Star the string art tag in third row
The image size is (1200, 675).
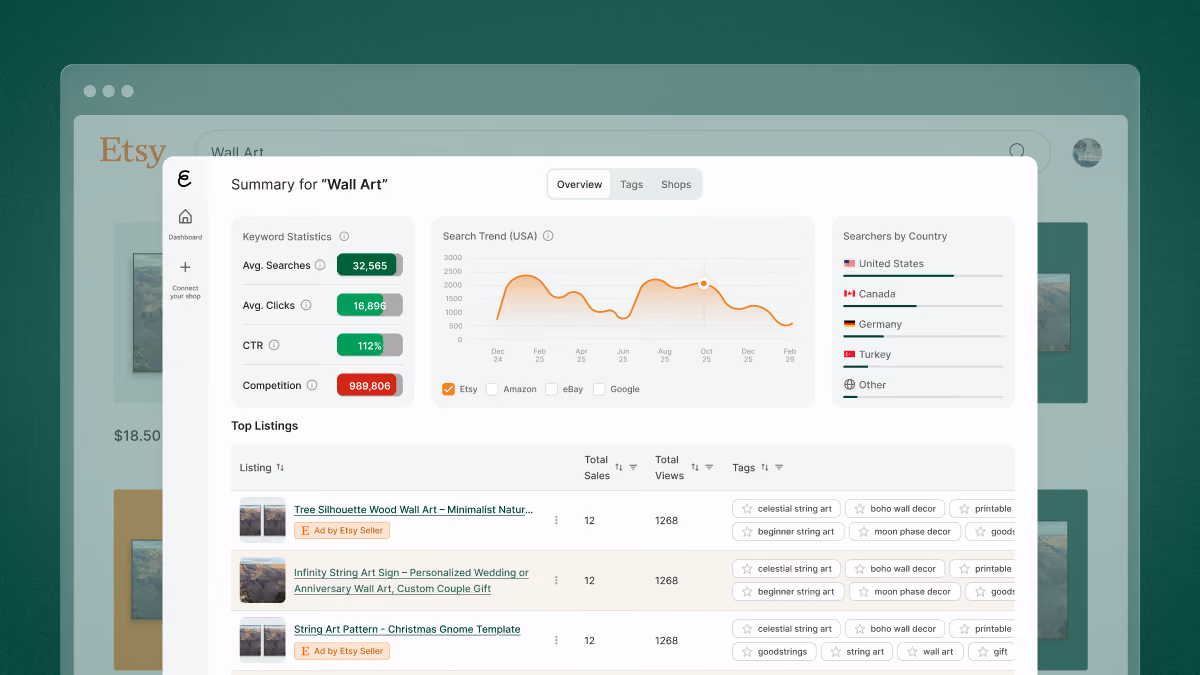836,652
